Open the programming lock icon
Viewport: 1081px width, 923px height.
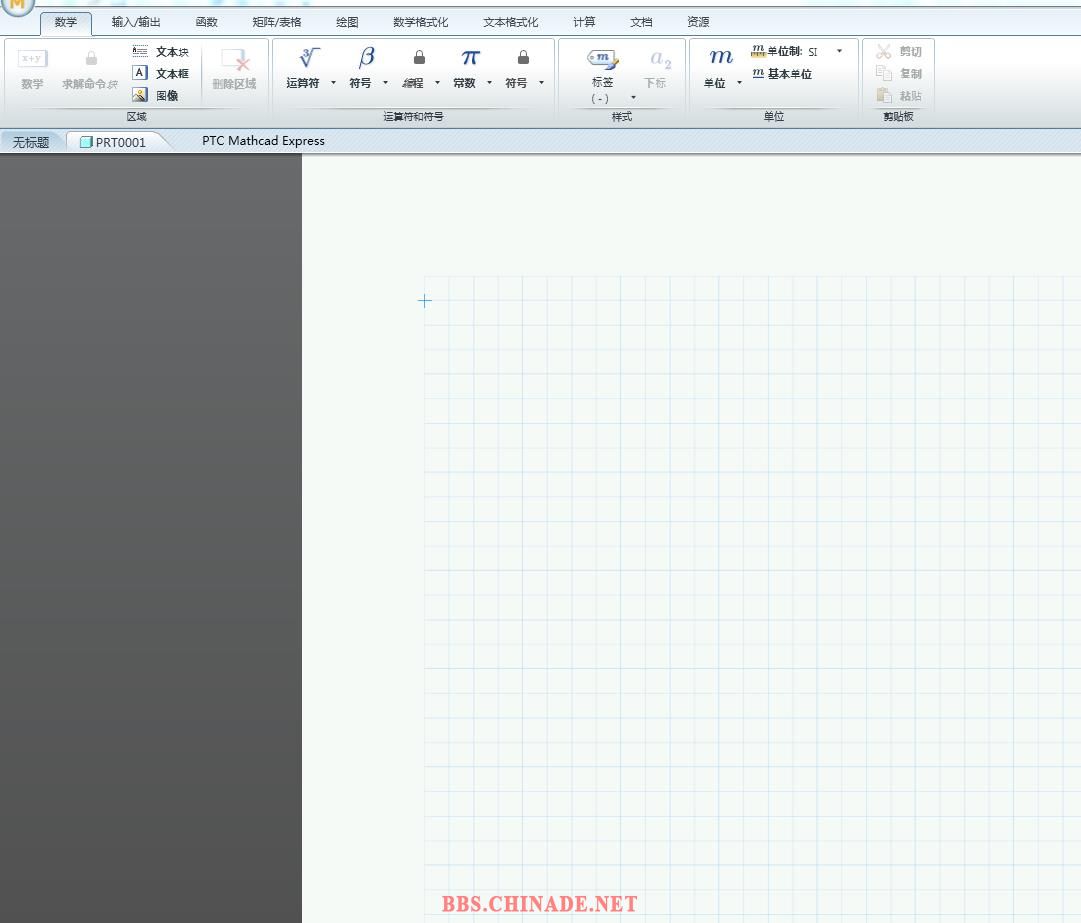coord(419,57)
